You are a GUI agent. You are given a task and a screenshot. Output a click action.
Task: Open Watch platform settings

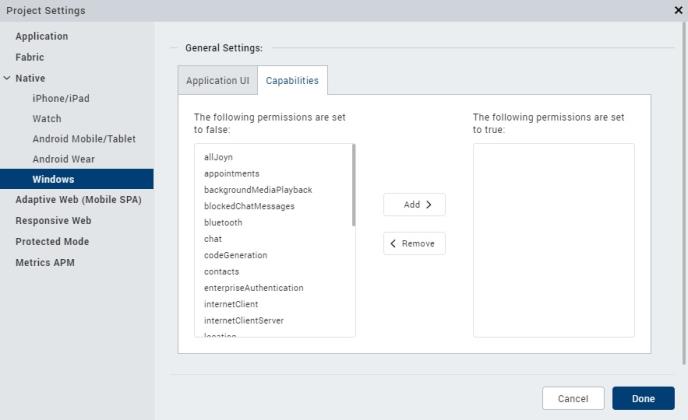(47, 118)
